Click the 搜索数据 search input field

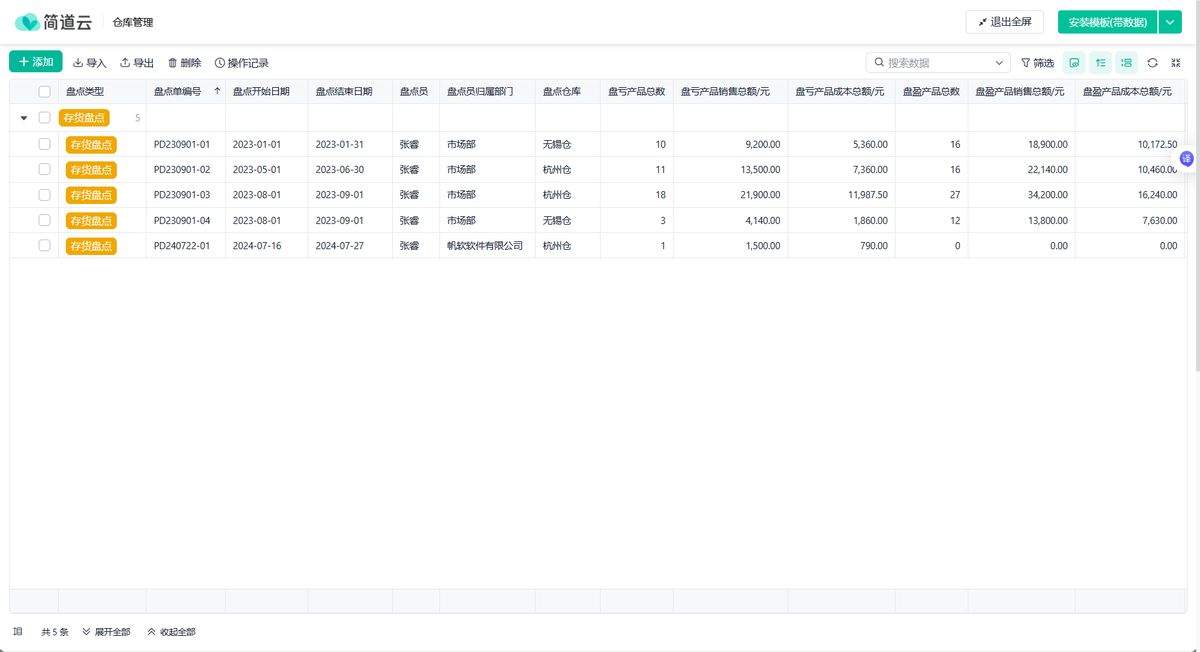point(935,63)
